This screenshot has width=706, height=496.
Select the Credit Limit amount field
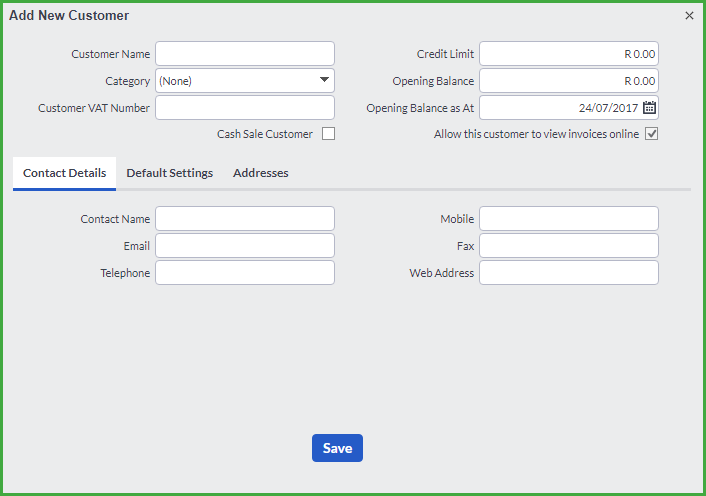point(569,54)
